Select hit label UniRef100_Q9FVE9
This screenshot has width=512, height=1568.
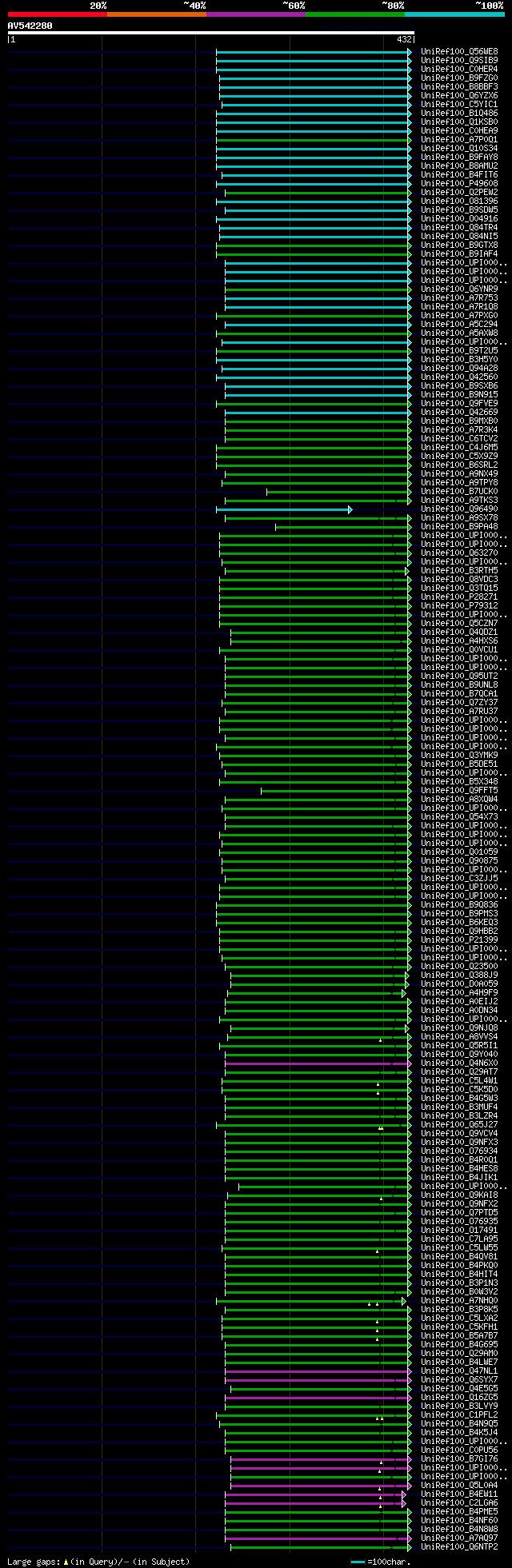[459, 404]
